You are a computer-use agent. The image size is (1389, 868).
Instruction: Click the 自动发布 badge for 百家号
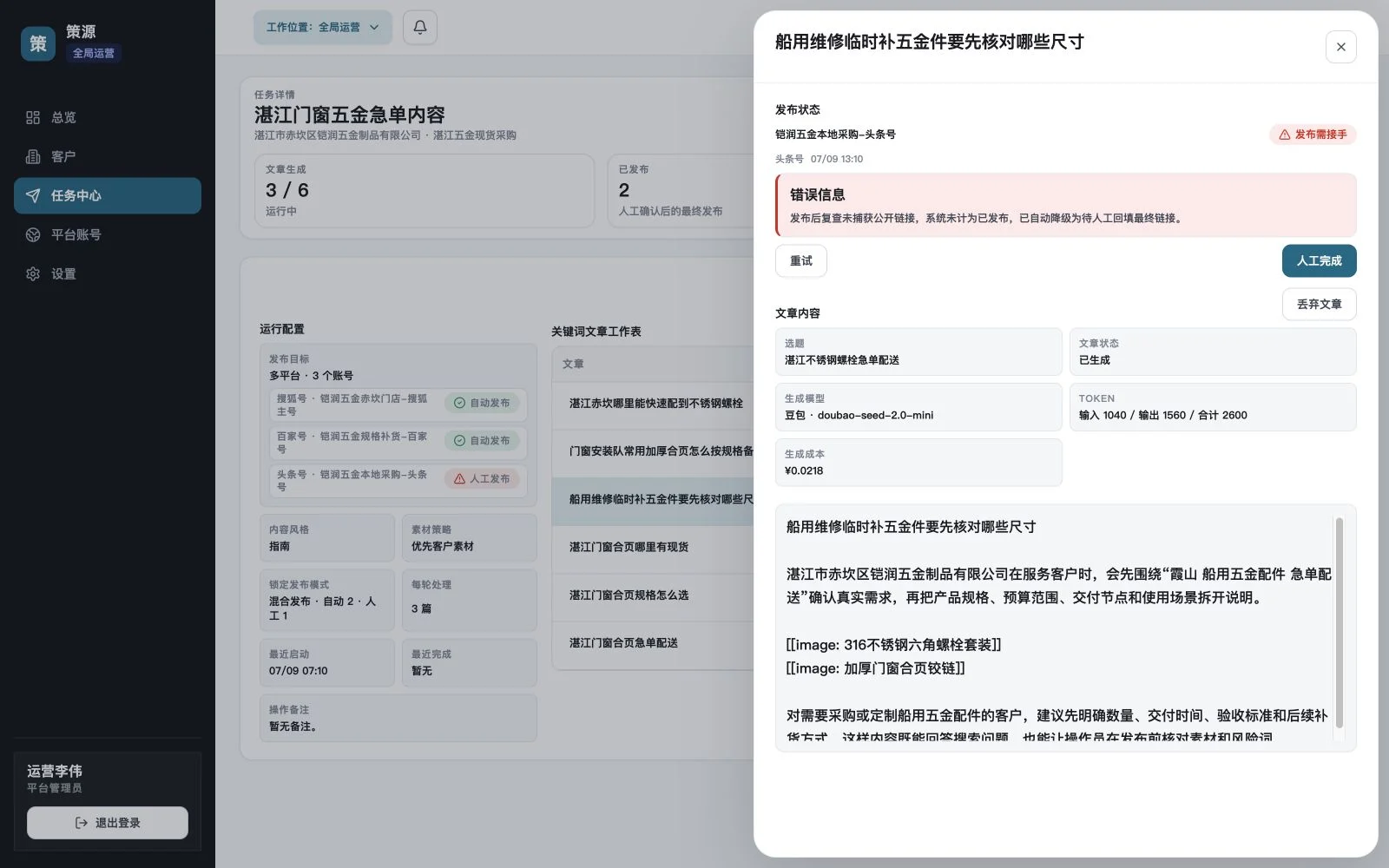click(x=482, y=441)
